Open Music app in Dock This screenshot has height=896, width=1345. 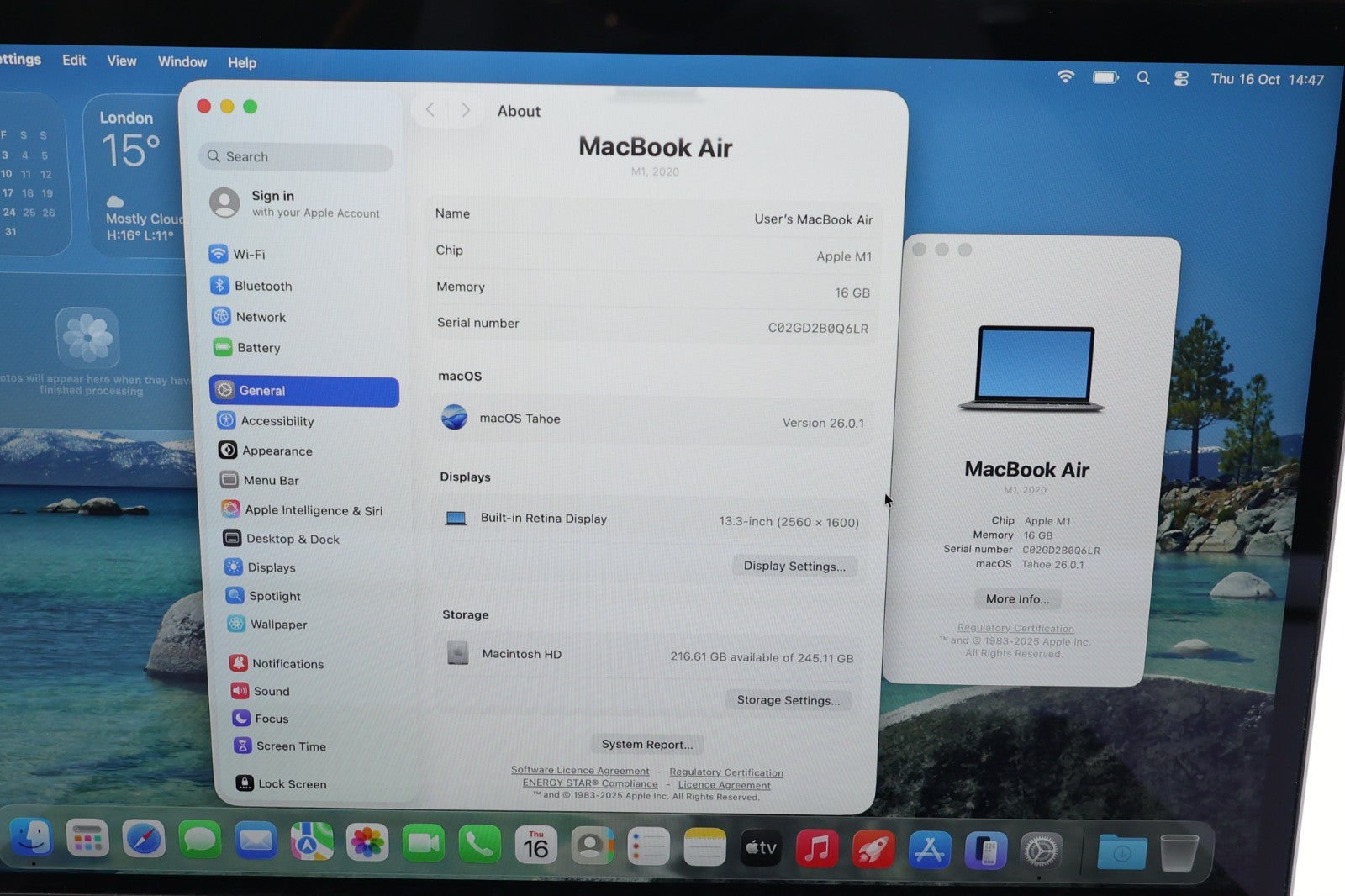[816, 848]
